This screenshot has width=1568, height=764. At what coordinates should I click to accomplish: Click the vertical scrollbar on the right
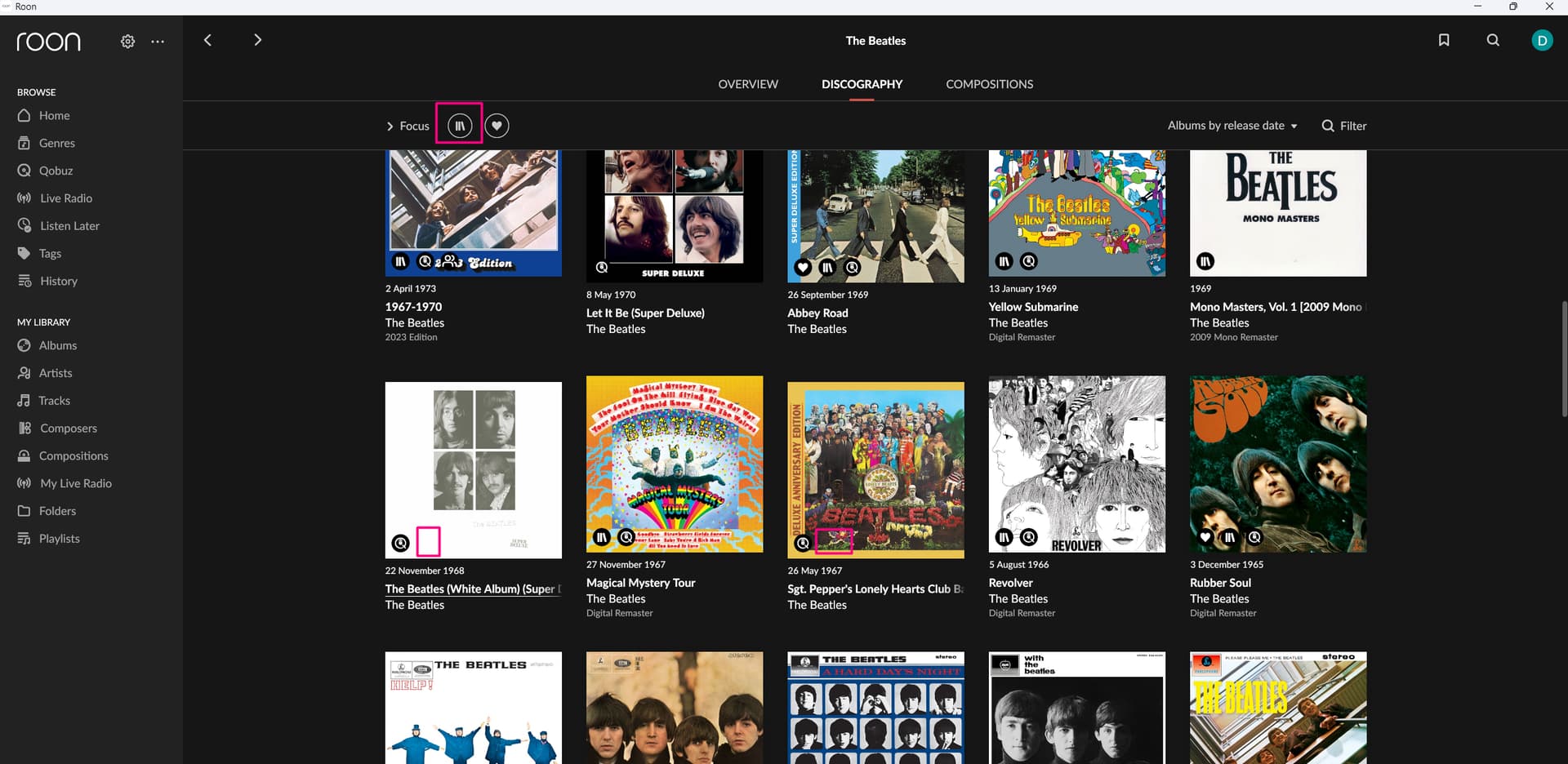pyautogui.click(x=1564, y=358)
